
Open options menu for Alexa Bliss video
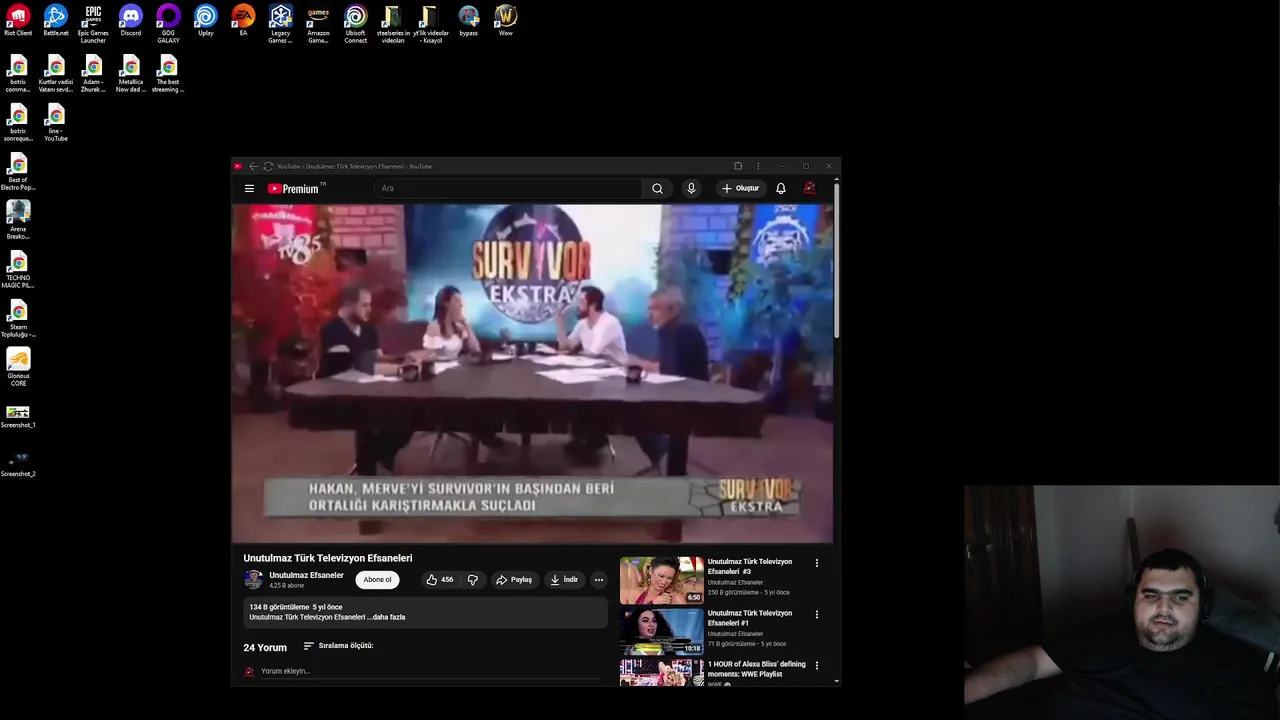coord(817,666)
